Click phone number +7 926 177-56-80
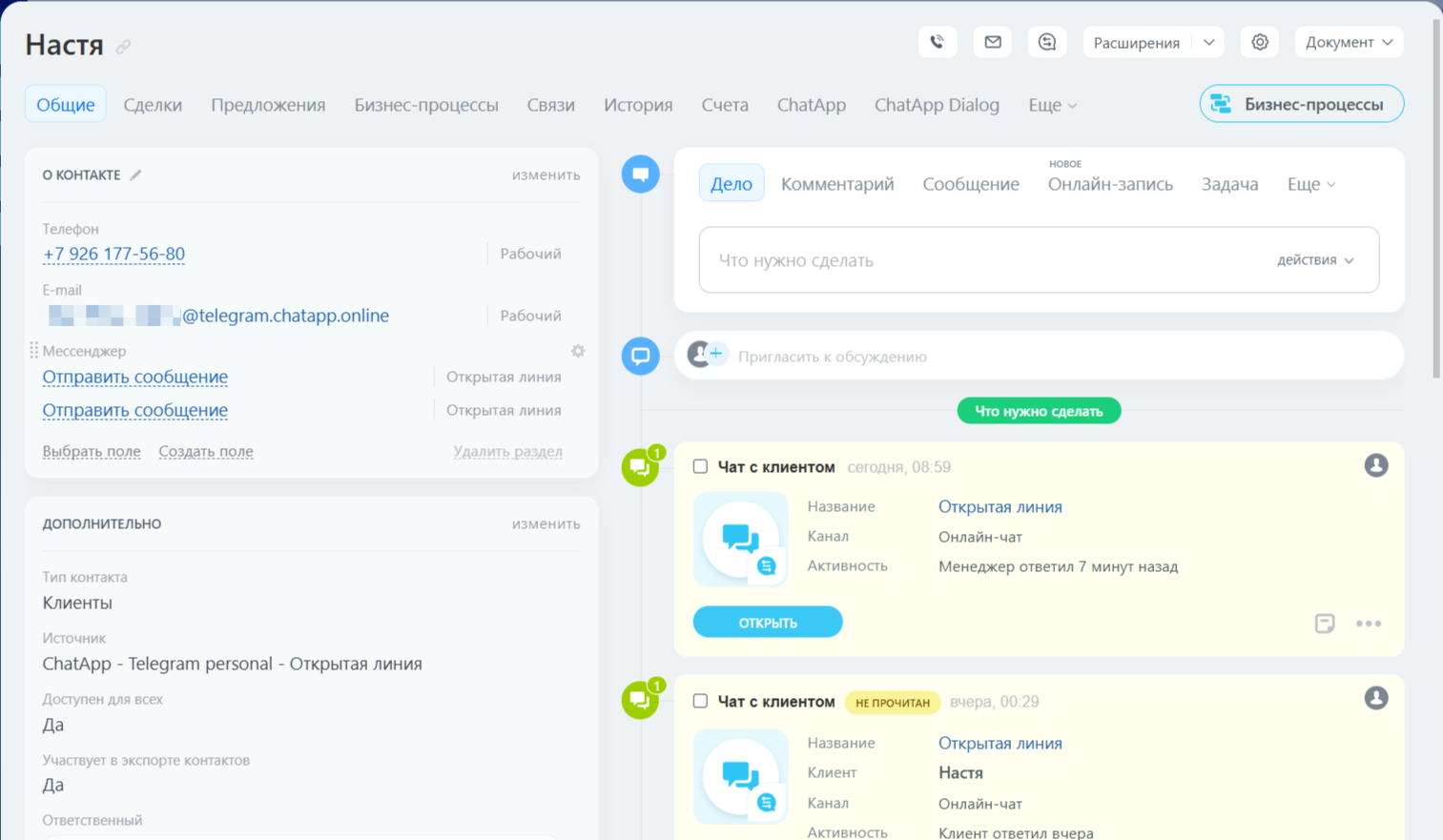The image size is (1443, 840). (x=113, y=254)
